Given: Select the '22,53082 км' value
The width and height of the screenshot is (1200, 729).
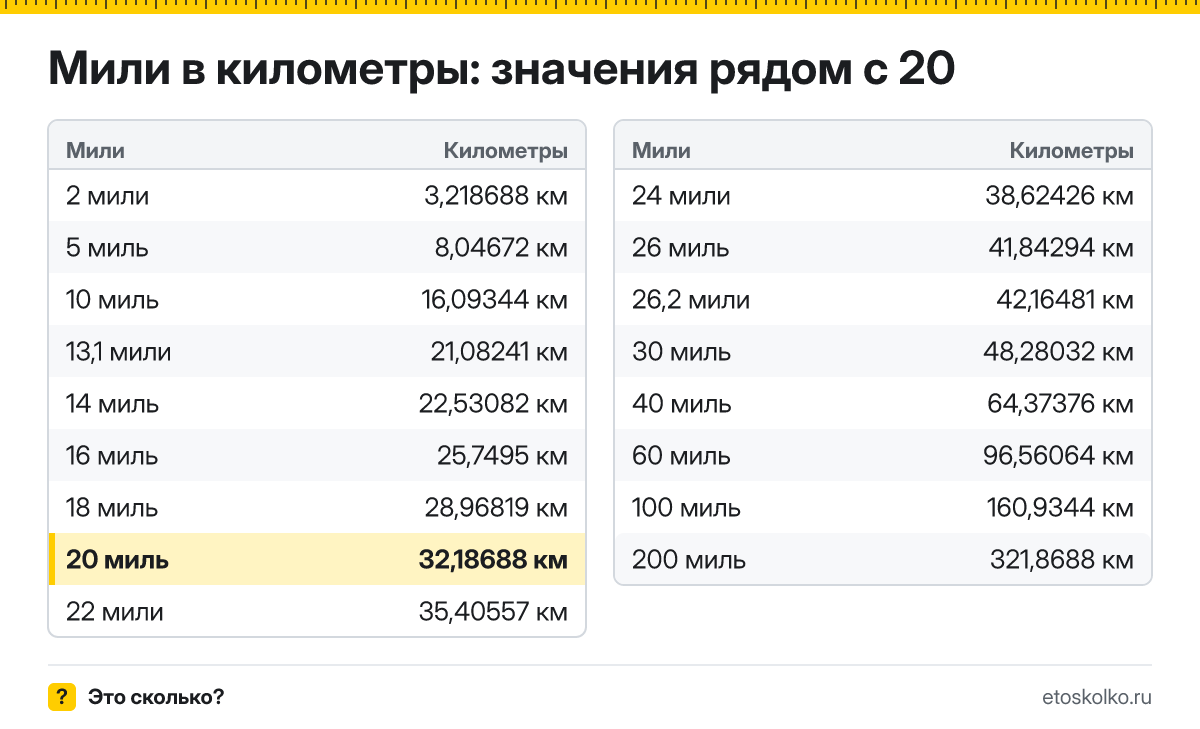Looking at the screenshot, I should [493, 404].
